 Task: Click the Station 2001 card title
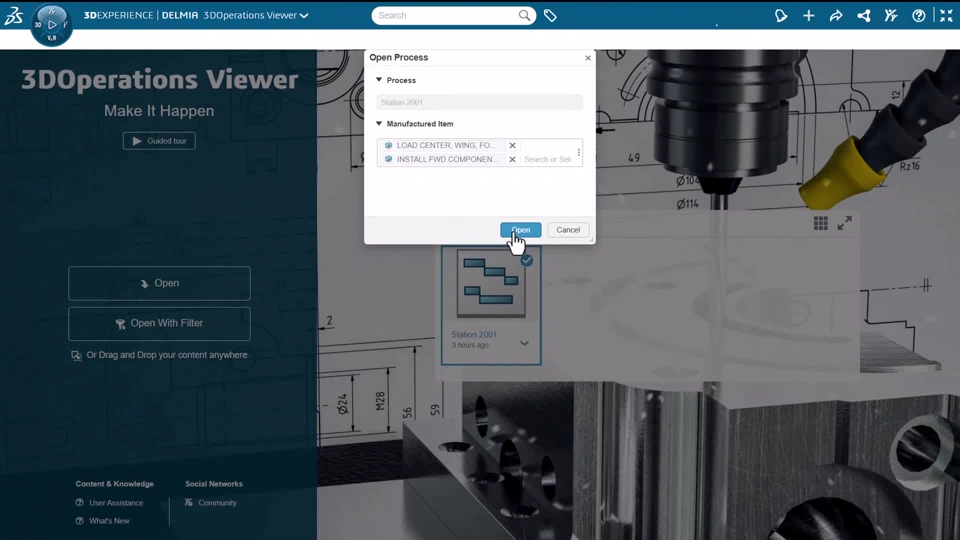(474, 335)
